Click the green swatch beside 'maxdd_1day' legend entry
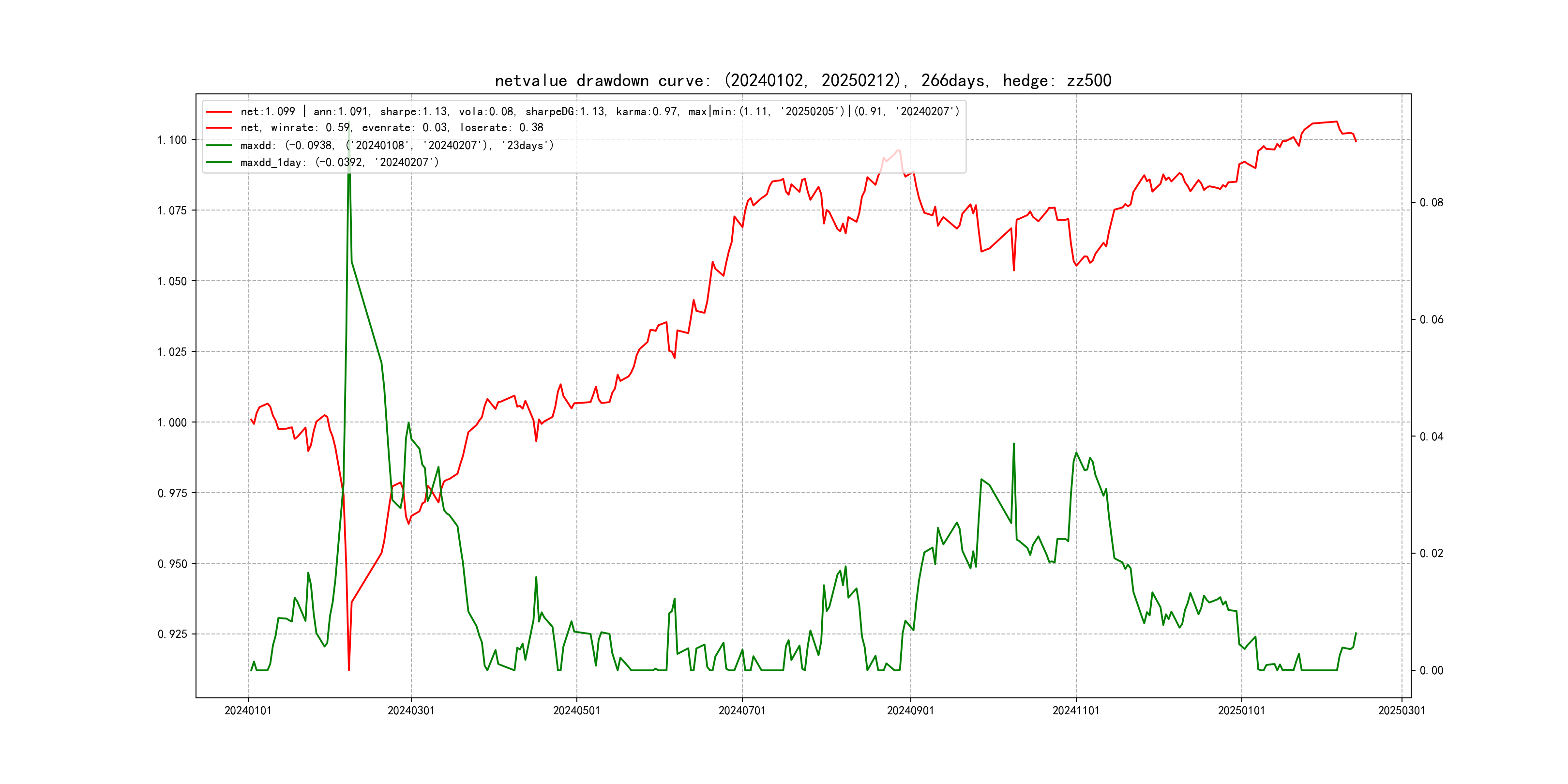Viewport: 1568px width, 784px height. point(219,163)
